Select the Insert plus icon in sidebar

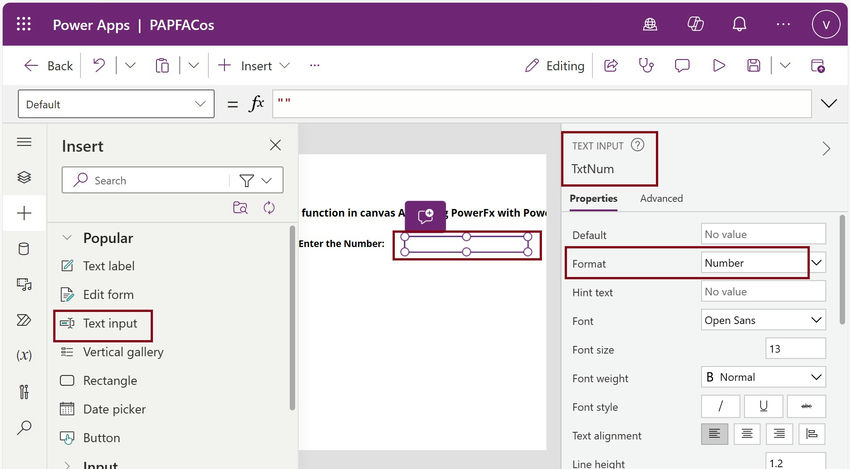click(24, 213)
